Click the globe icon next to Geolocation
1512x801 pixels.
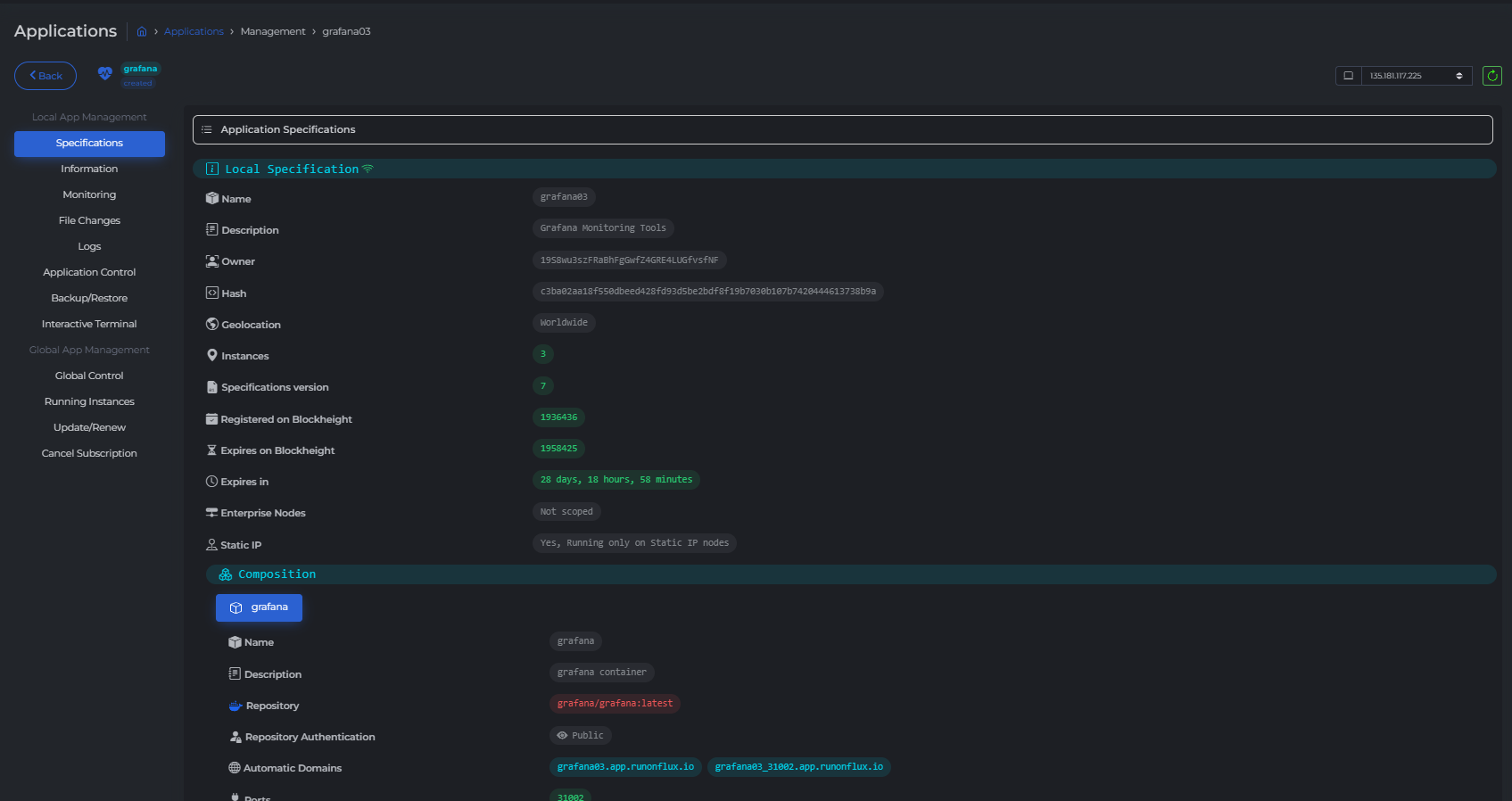point(212,325)
